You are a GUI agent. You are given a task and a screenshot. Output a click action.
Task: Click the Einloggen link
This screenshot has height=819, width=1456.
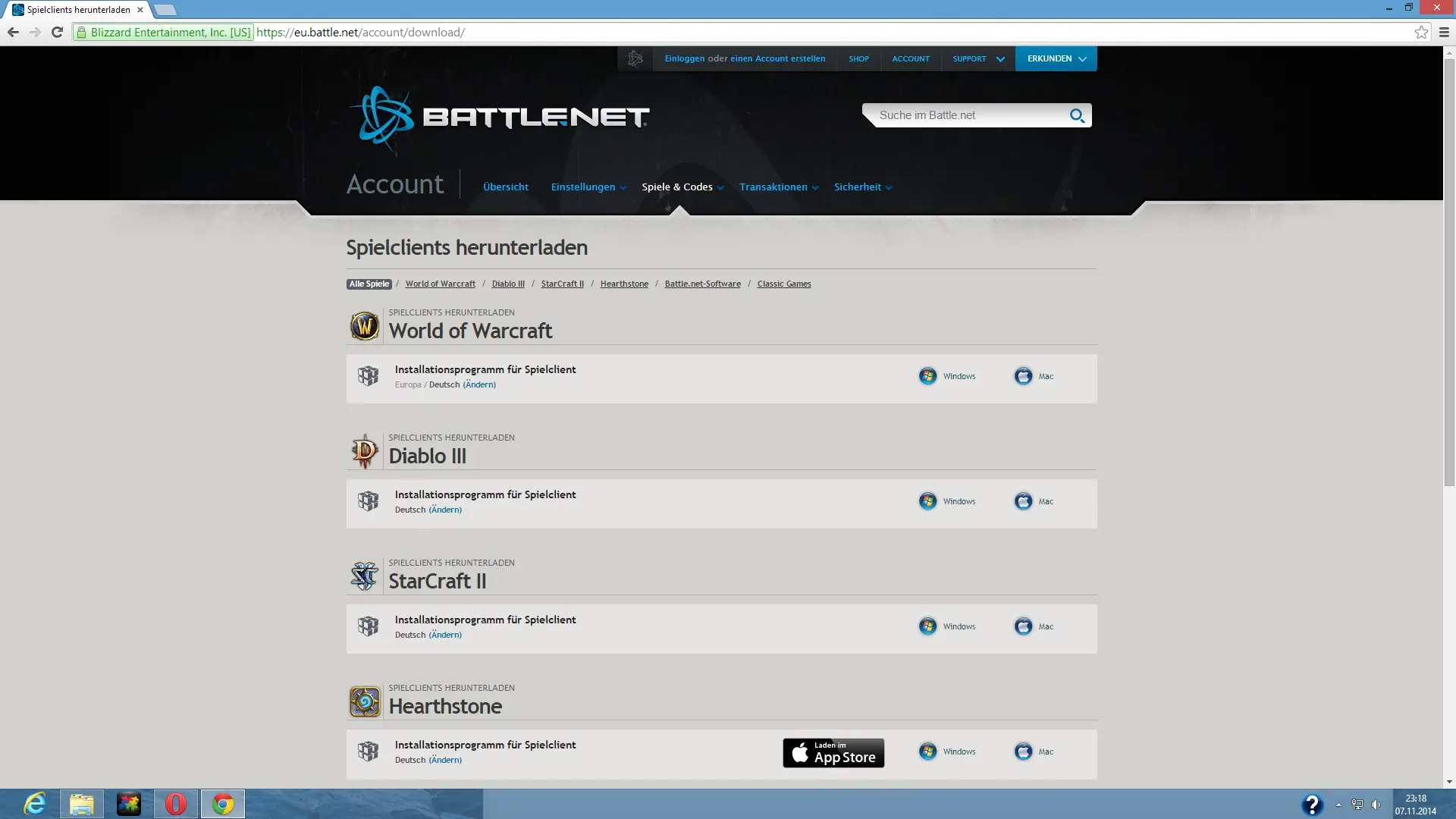(685, 58)
